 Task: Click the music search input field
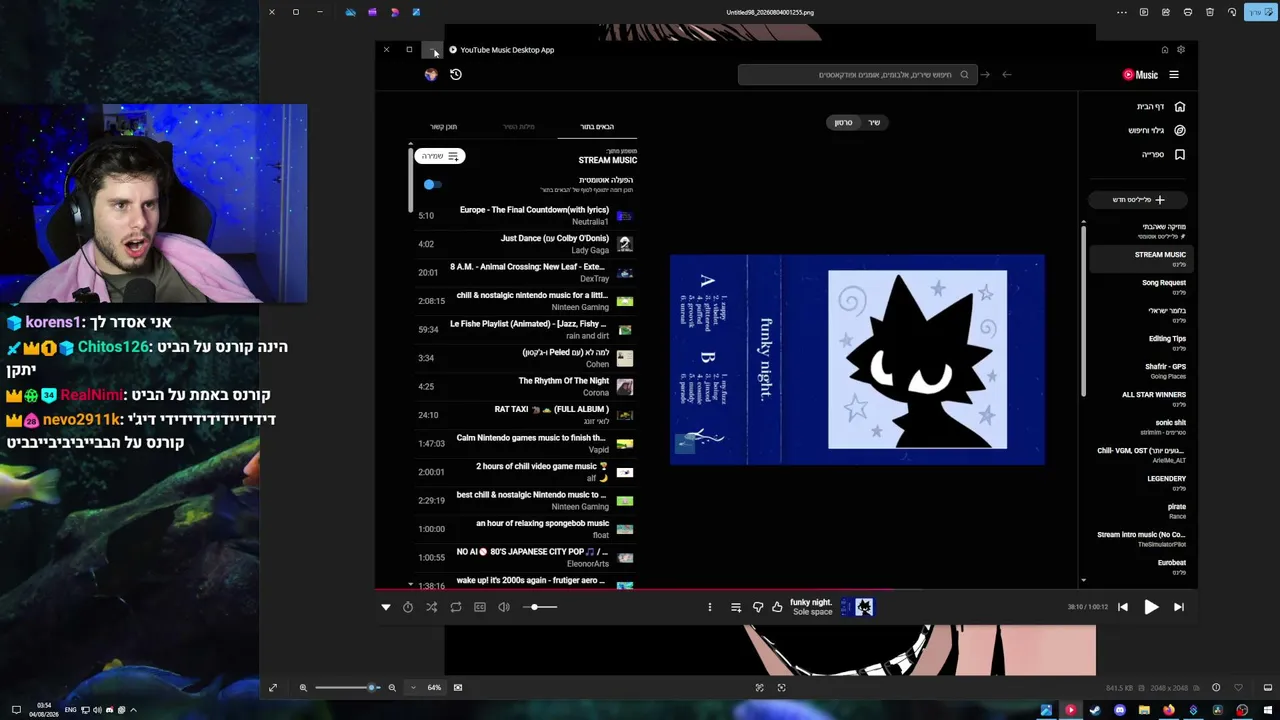(x=856, y=75)
